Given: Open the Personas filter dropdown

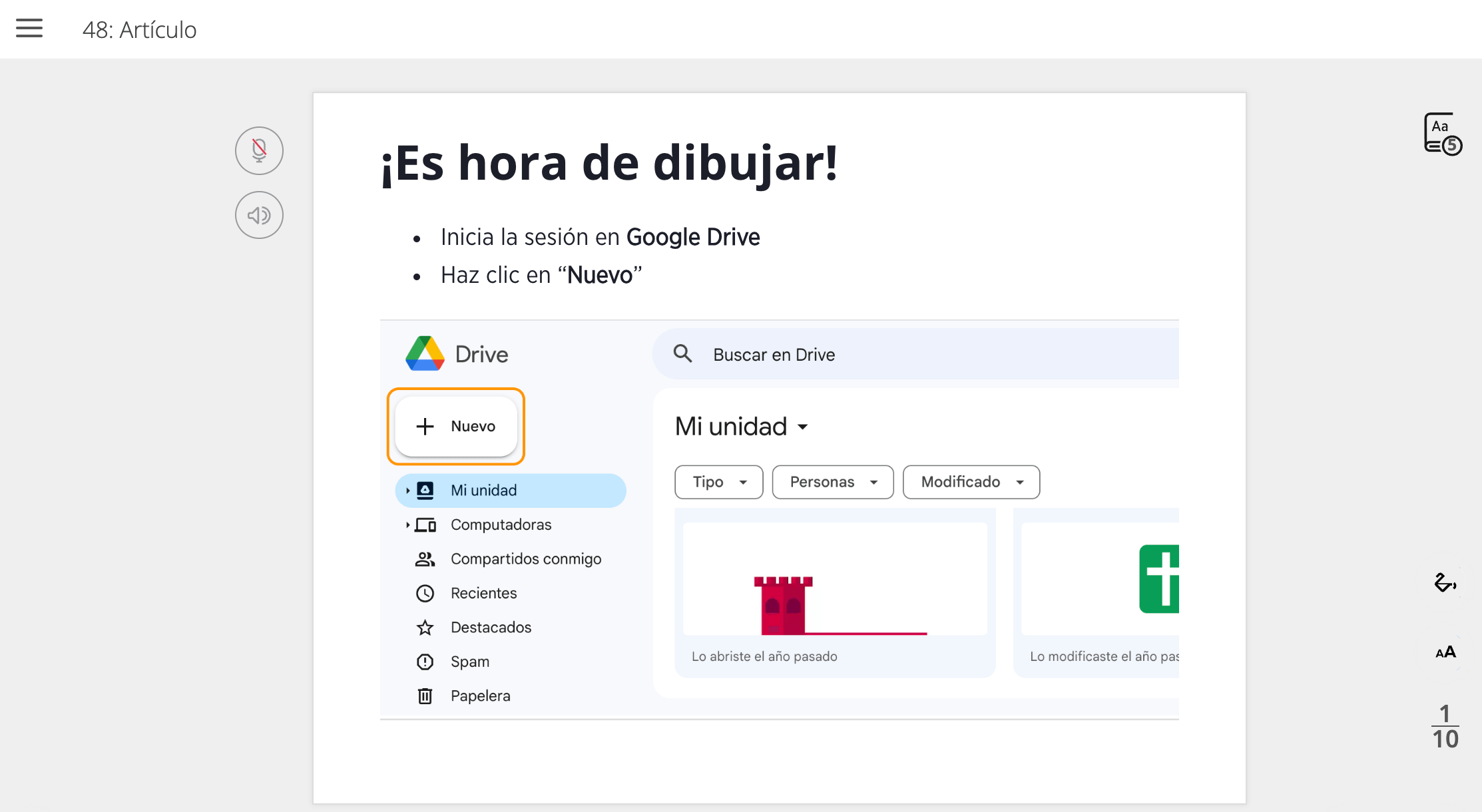Looking at the screenshot, I should [832, 482].
